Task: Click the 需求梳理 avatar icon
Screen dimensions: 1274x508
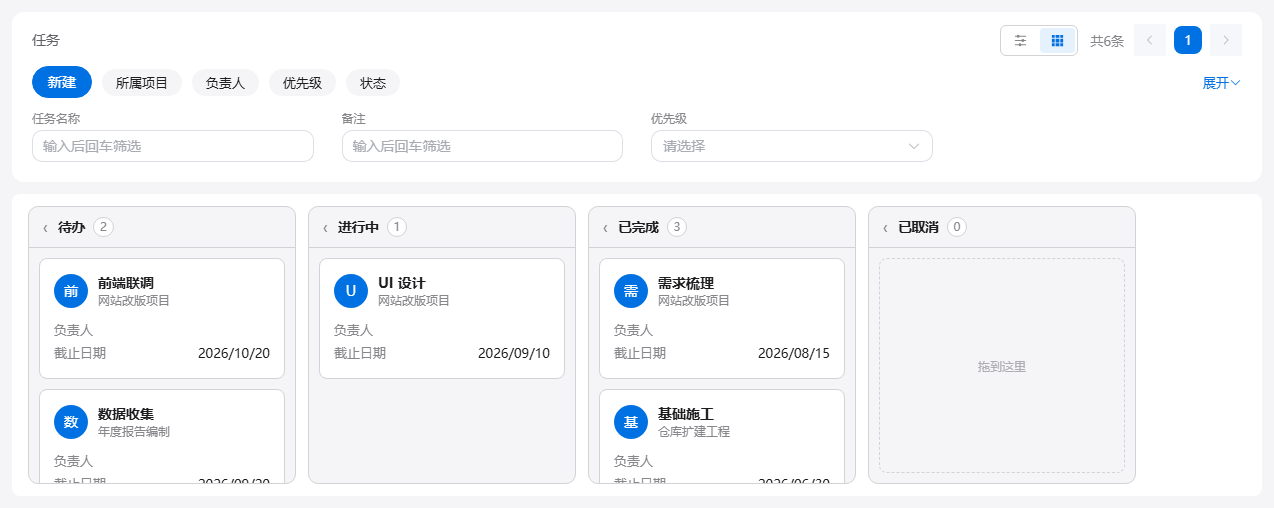Action: pos(631,291)
